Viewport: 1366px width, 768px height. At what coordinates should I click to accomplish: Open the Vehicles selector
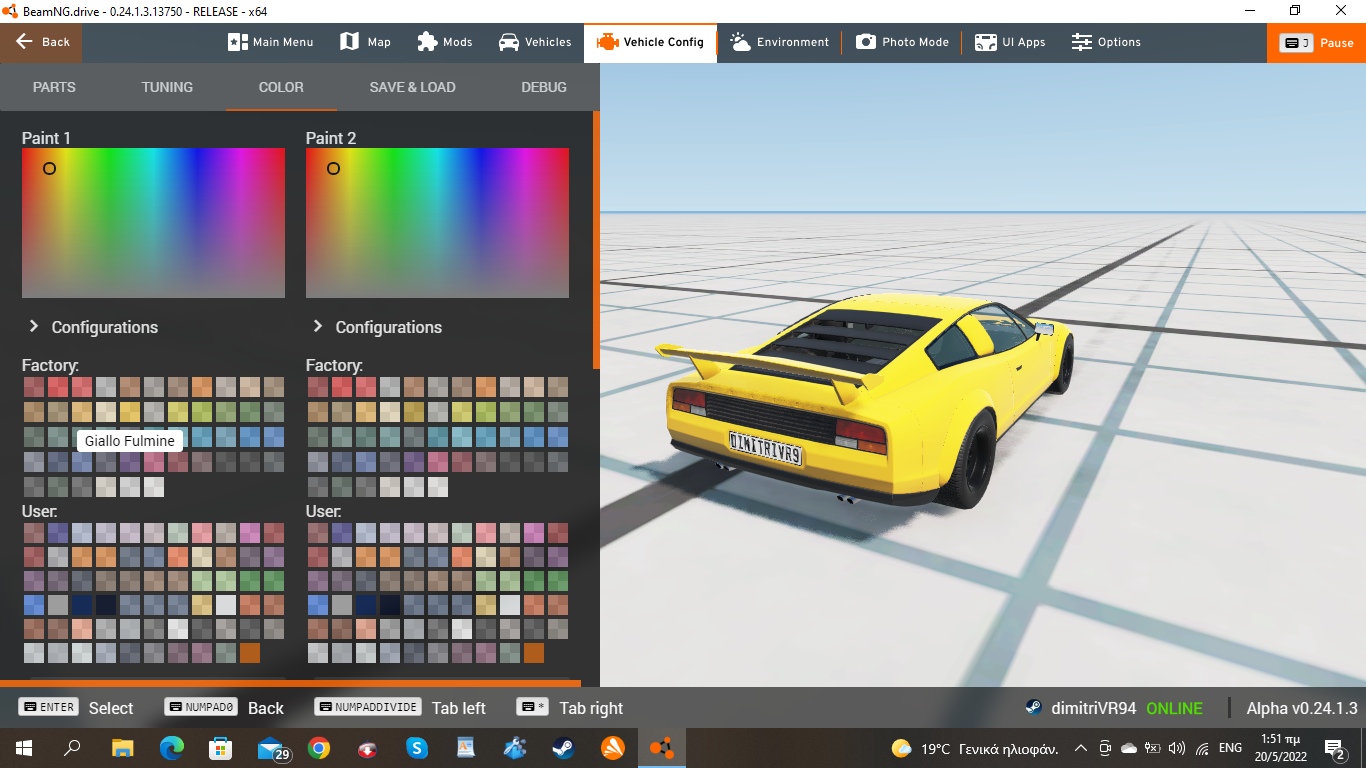535,42
